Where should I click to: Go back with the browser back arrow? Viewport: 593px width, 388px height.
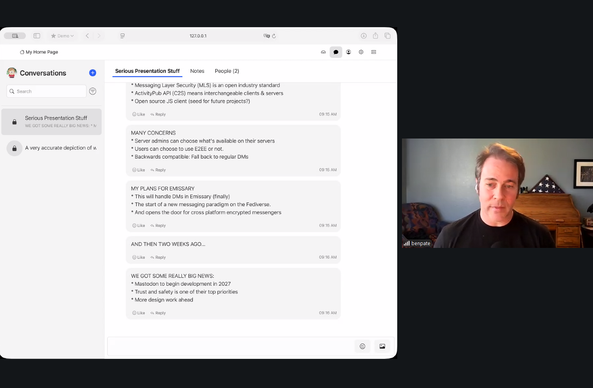(x=87, y=36)
